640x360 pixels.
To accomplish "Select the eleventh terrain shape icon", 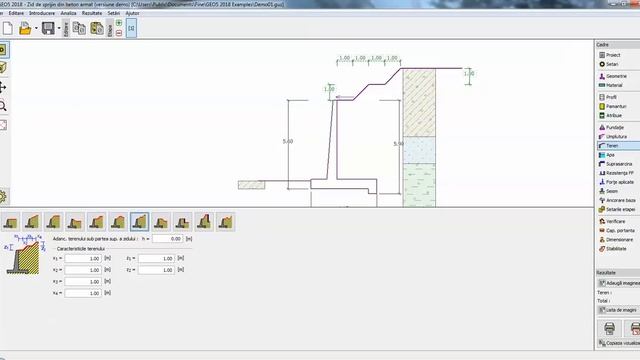I will coord(226,222).
